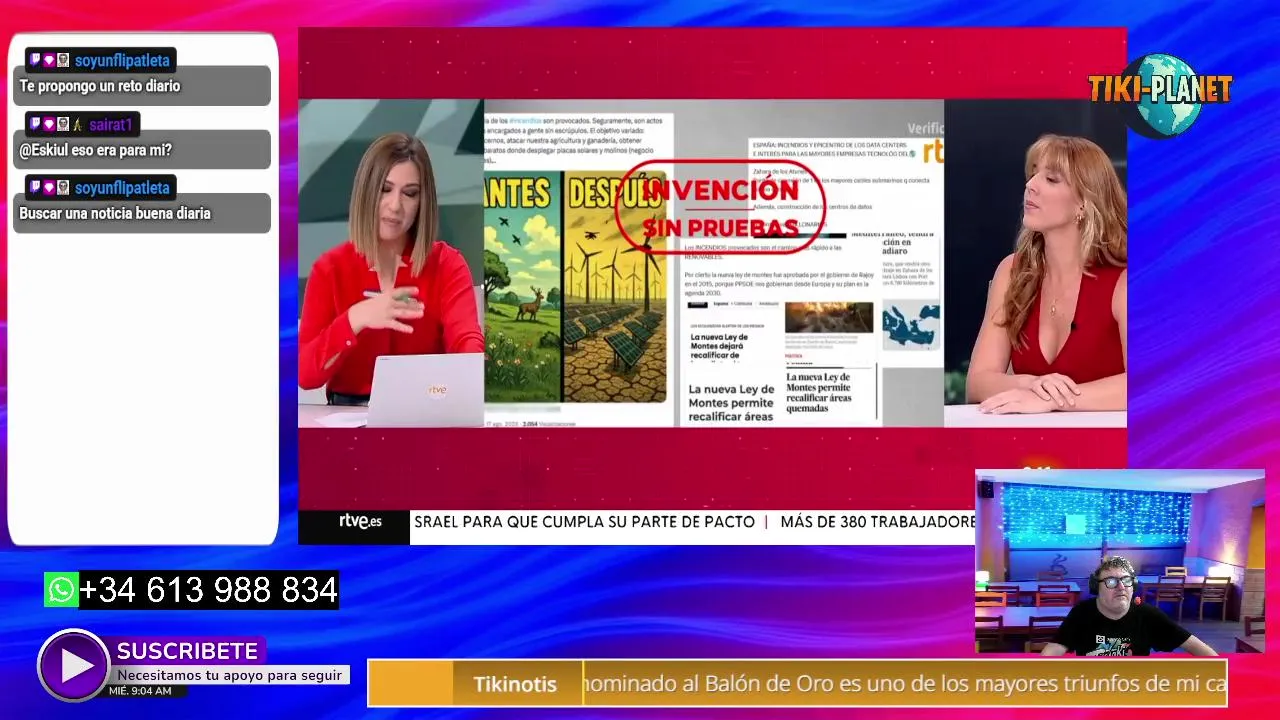Click the SUSCRIBETE label
The image size is (1280, 720).
(x=187, y=651)
